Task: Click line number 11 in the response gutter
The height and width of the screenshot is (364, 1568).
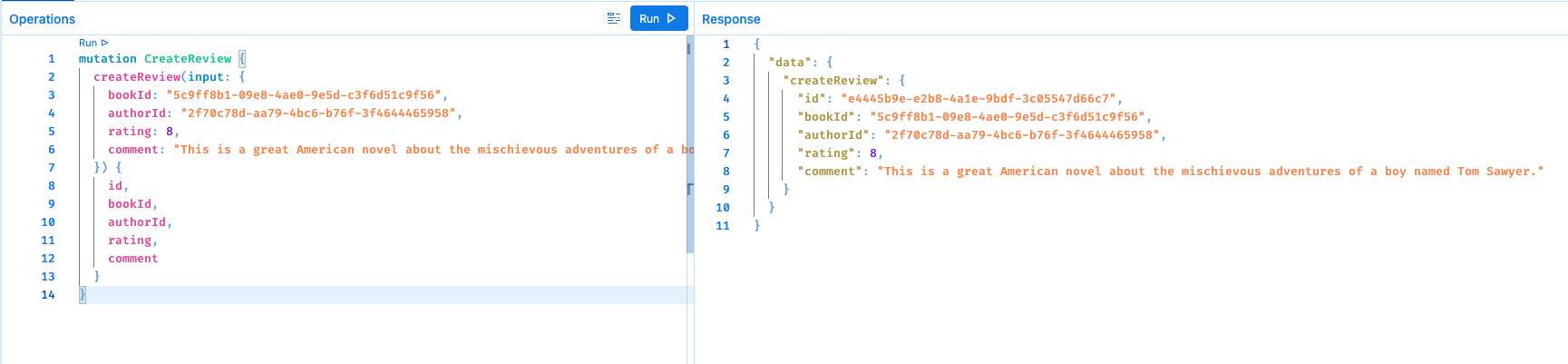Action: (x=723, y=226)
